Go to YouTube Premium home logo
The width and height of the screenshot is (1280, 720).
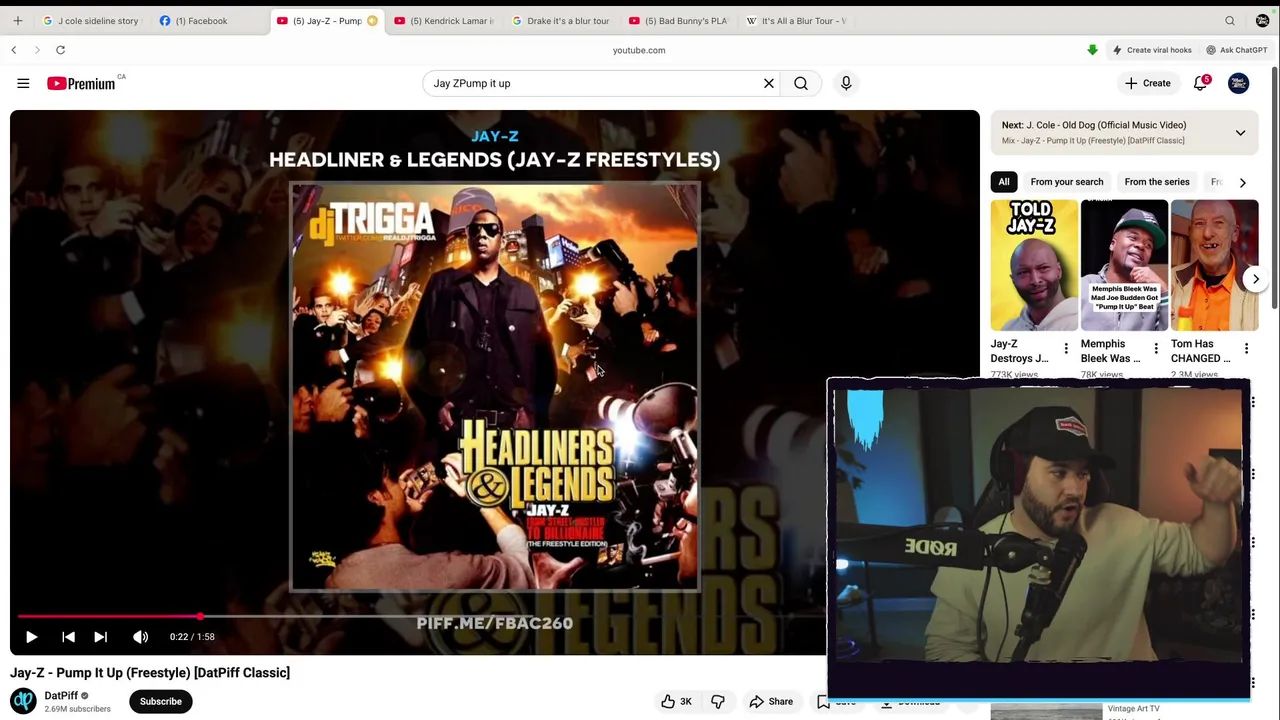(x=81, y=83)
